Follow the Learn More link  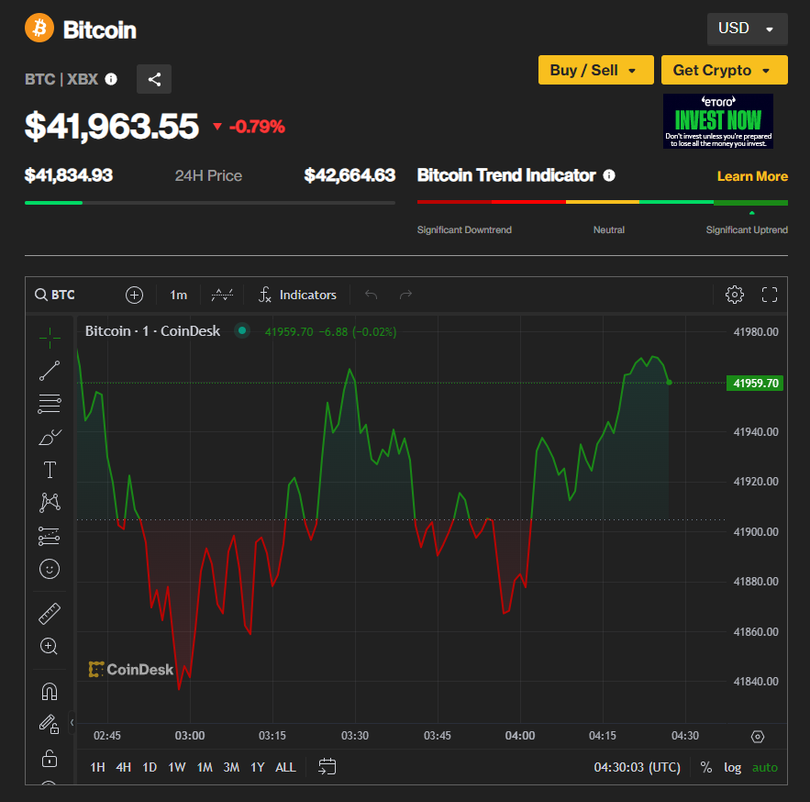752,176
